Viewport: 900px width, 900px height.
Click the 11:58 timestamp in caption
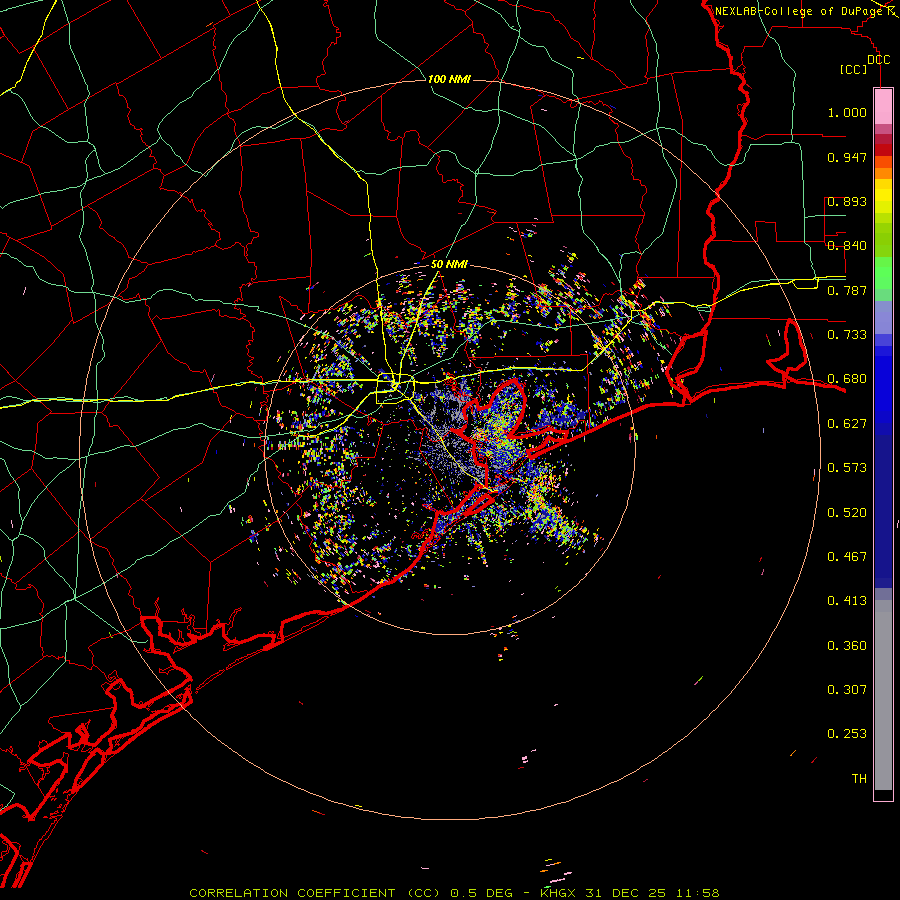point(697,893)
